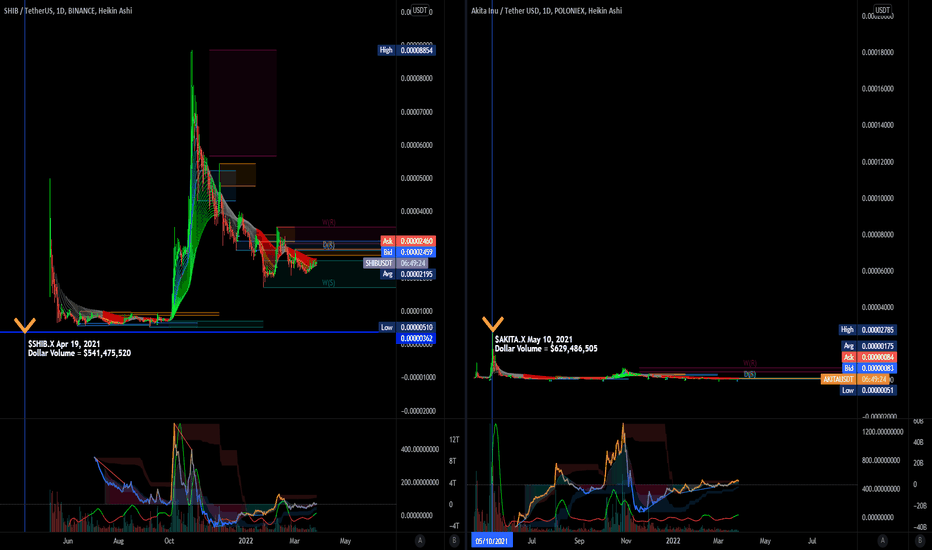Image resolution: width=932 pixels, height=550 pixels.
Task: Click the orange AKITAUSDT price label
Action: [x=855, y=379]
